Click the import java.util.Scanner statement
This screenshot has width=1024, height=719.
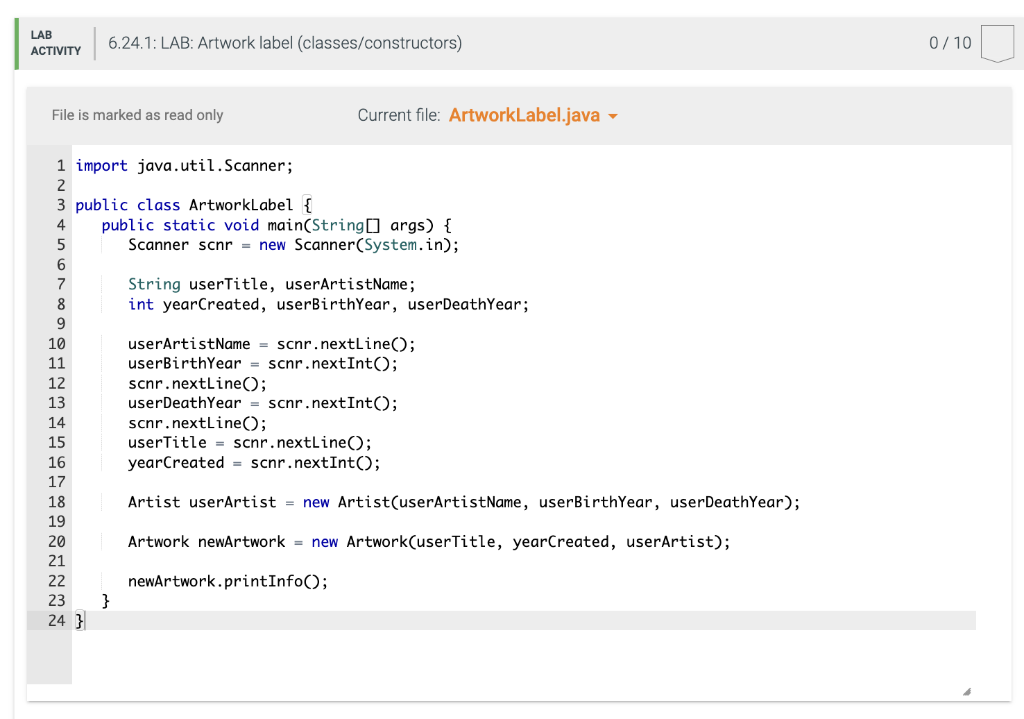[183, 165]
